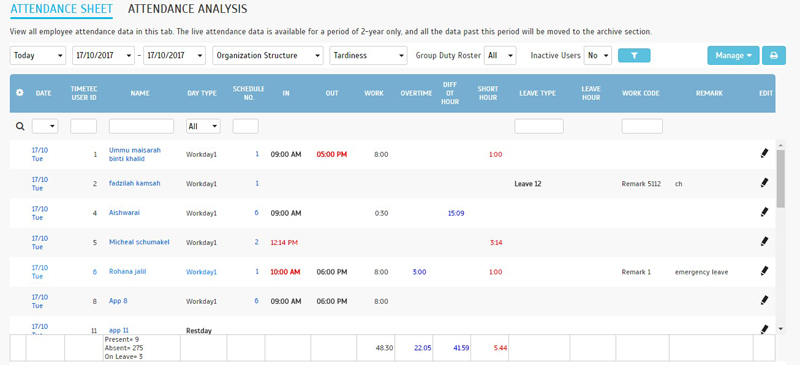Click the print icon button
The height and width of the screenshot is (365, 800).
(774, 56)
